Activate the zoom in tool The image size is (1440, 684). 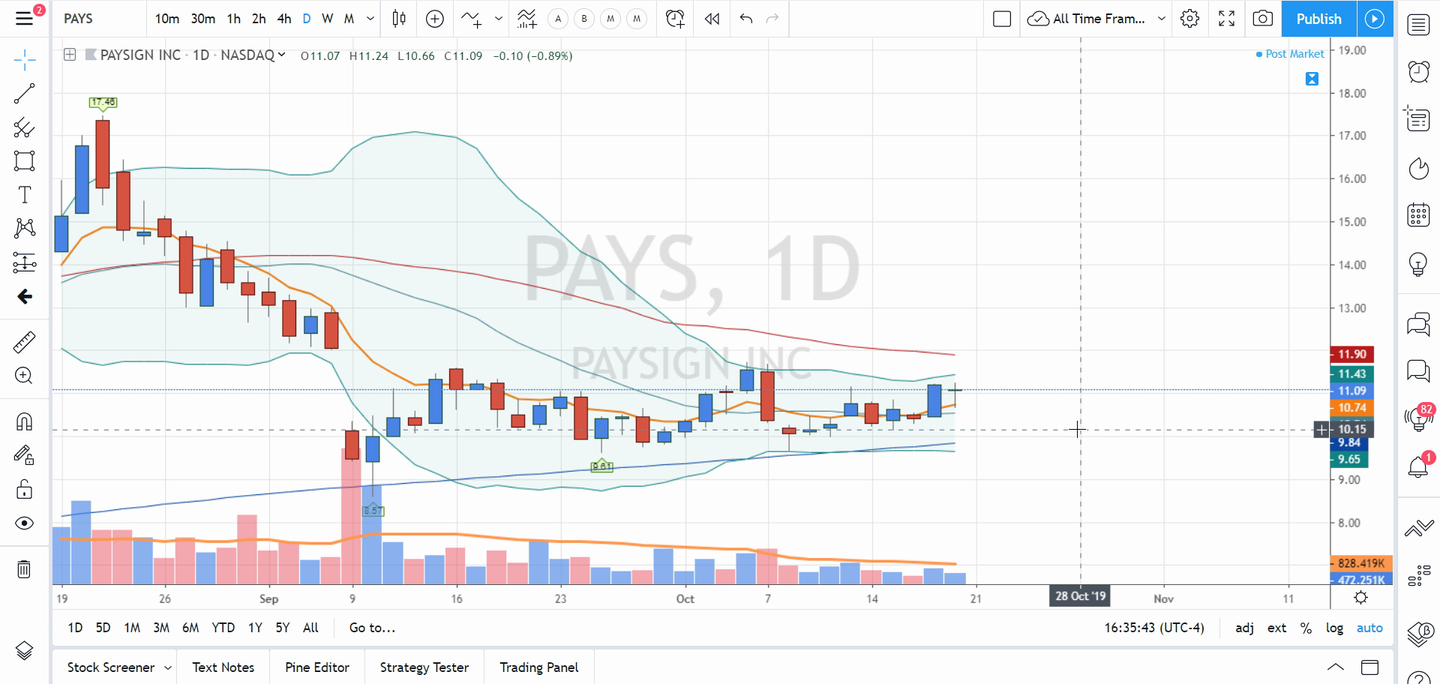pos(24,376)
